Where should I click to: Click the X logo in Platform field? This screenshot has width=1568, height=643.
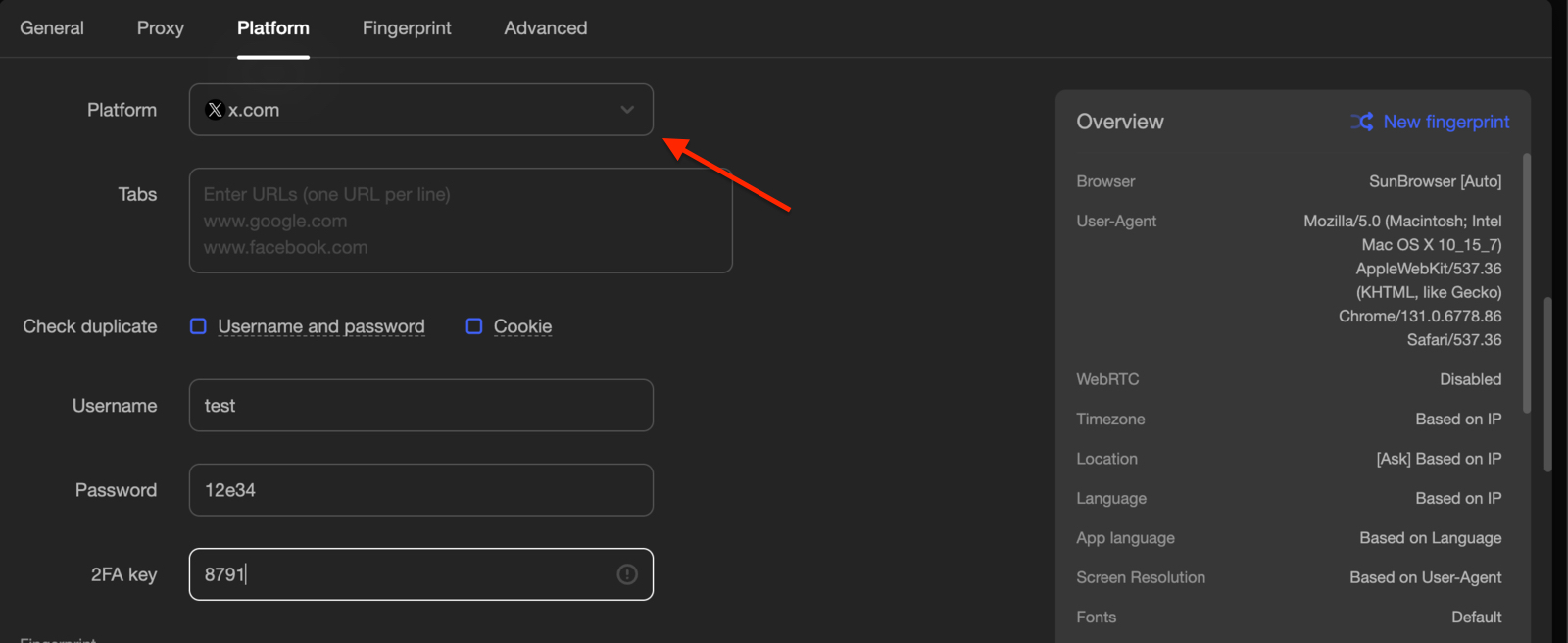[215, 110]
